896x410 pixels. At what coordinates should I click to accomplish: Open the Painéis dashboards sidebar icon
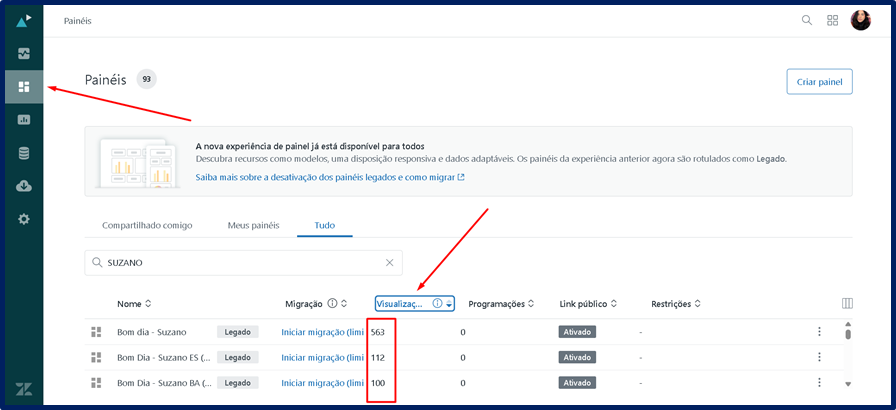coord(24,87)
